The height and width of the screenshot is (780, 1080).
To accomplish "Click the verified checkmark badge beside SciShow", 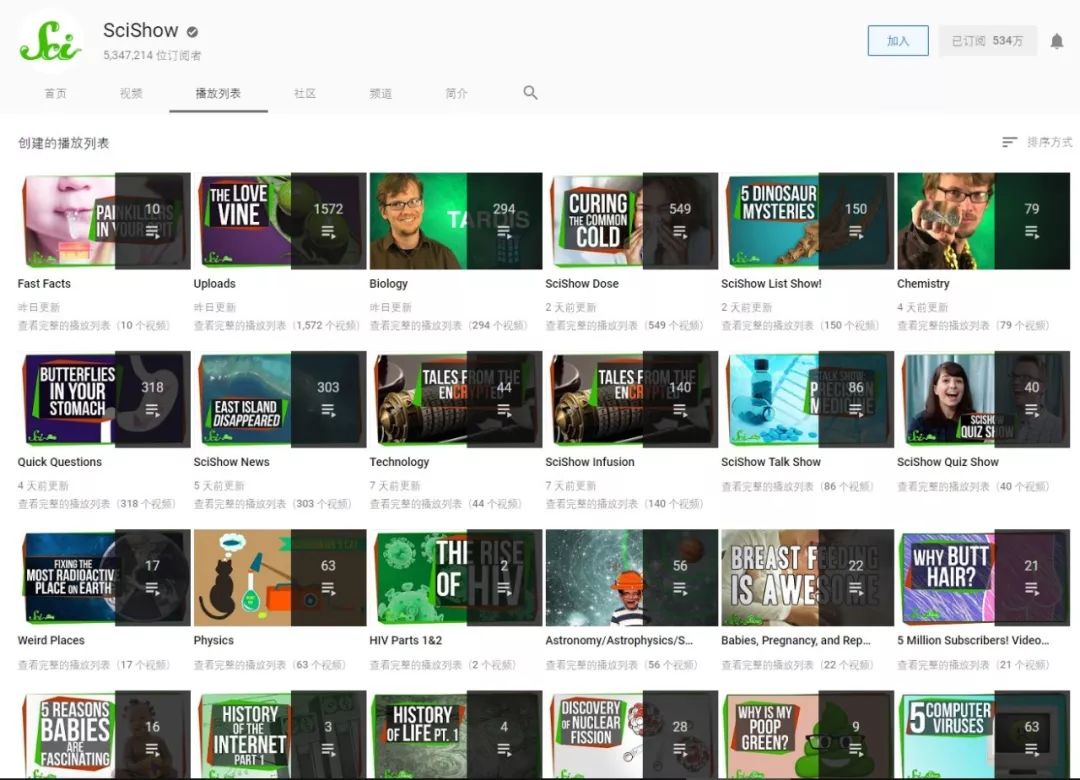I will (x=192, y=31).
